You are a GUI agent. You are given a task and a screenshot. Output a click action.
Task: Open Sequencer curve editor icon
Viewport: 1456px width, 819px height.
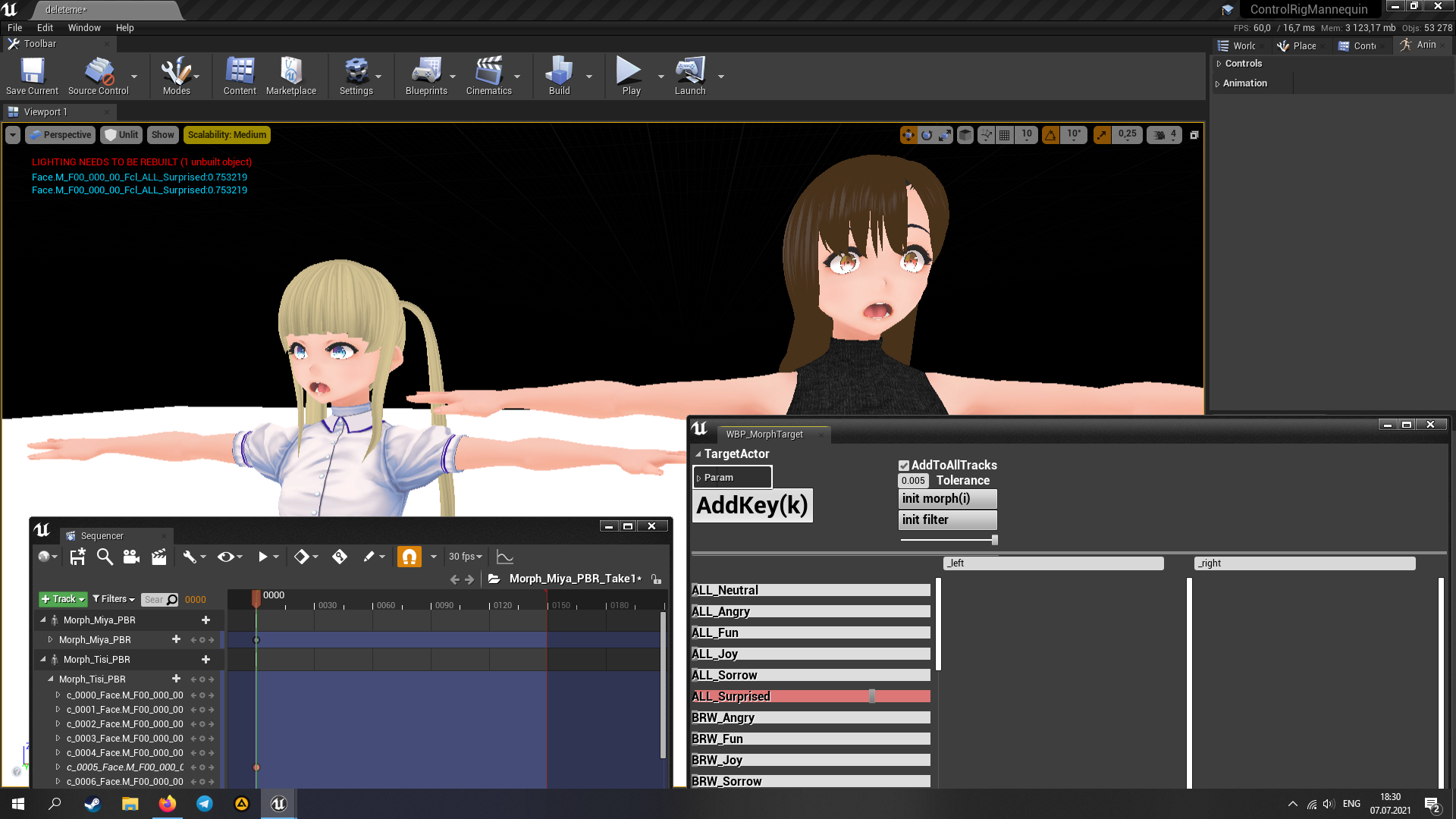coord(504,557)
